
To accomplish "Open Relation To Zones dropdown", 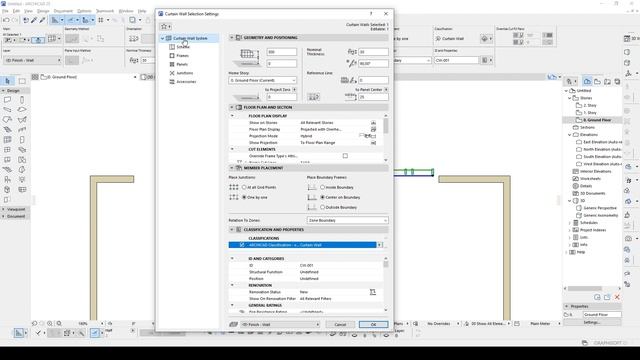I will click(347, 220).
